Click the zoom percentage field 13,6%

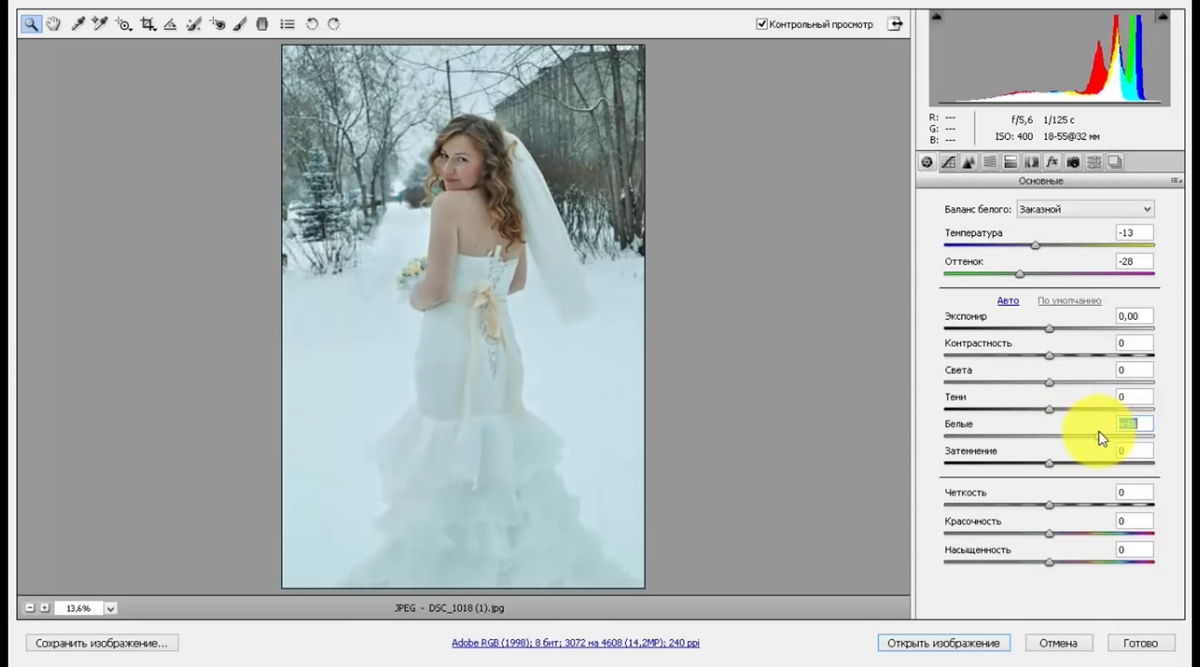(78, 608)
